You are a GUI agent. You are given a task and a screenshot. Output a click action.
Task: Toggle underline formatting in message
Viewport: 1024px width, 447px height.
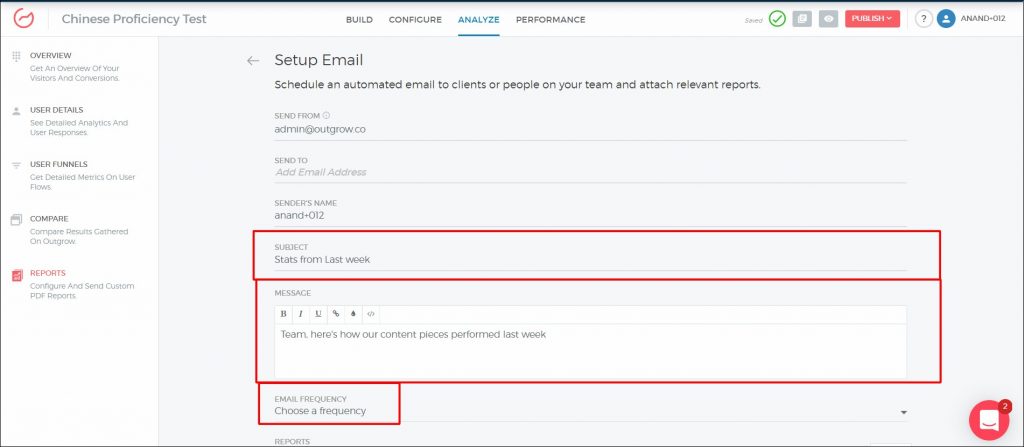318,314
